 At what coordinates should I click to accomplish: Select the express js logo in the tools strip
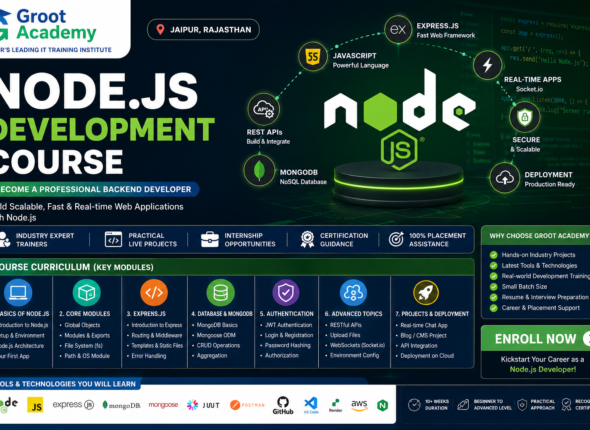point(73,405)
